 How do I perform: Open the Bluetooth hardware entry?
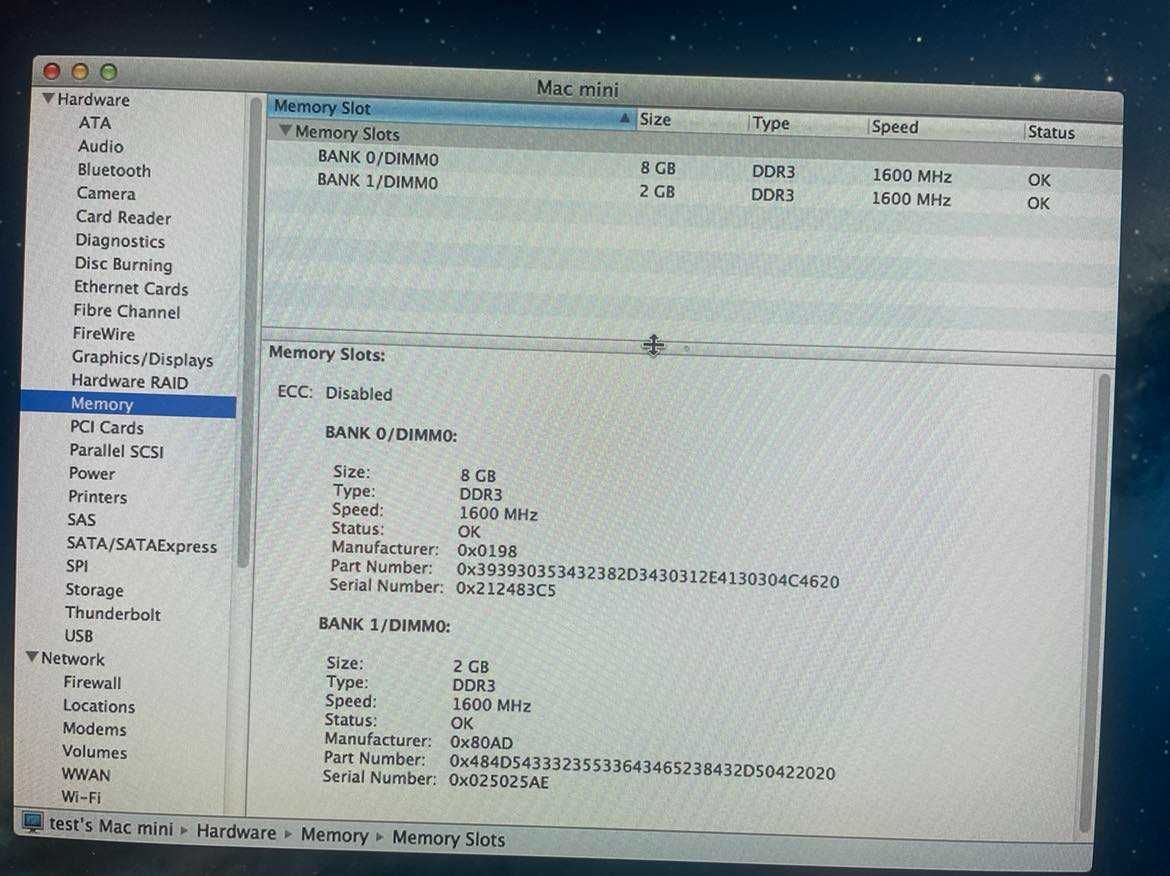click(114, 170)
